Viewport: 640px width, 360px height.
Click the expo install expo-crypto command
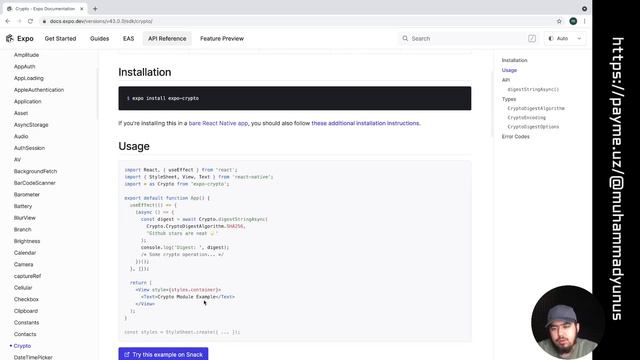(x=165, y=98)
